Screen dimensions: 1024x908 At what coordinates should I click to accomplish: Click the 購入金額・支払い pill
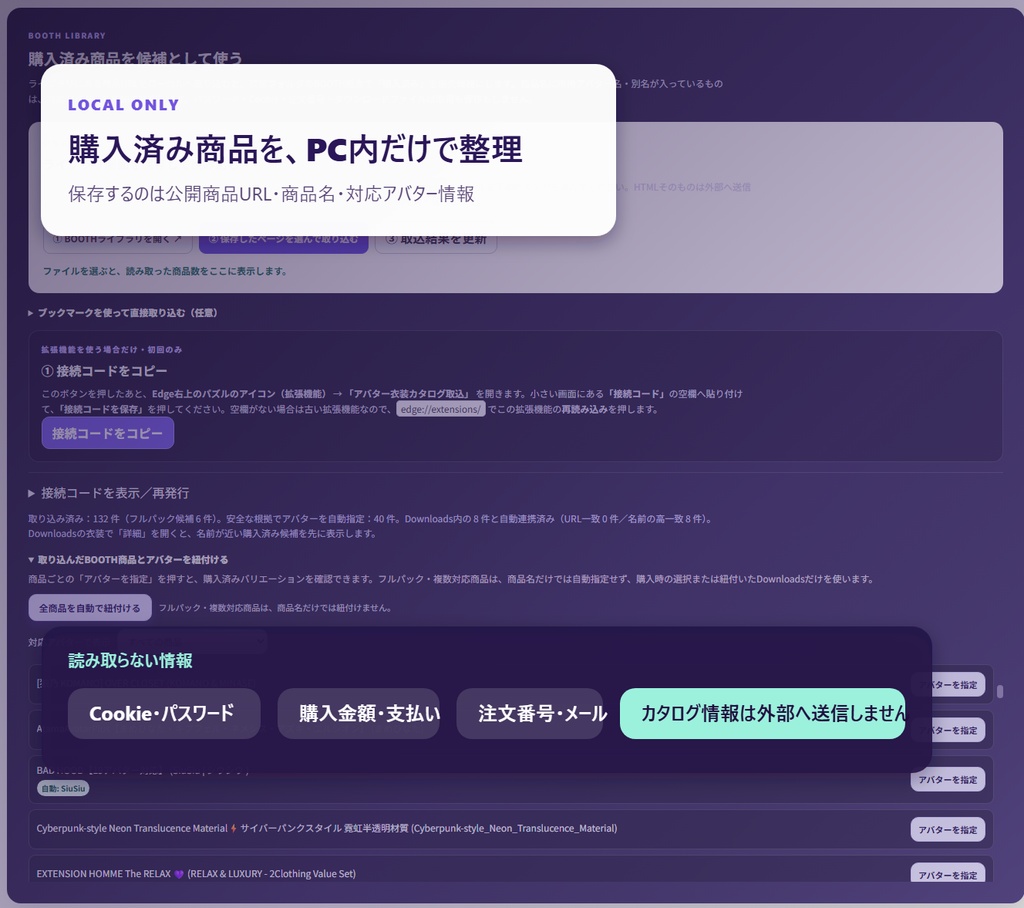(x=359, y=713)
